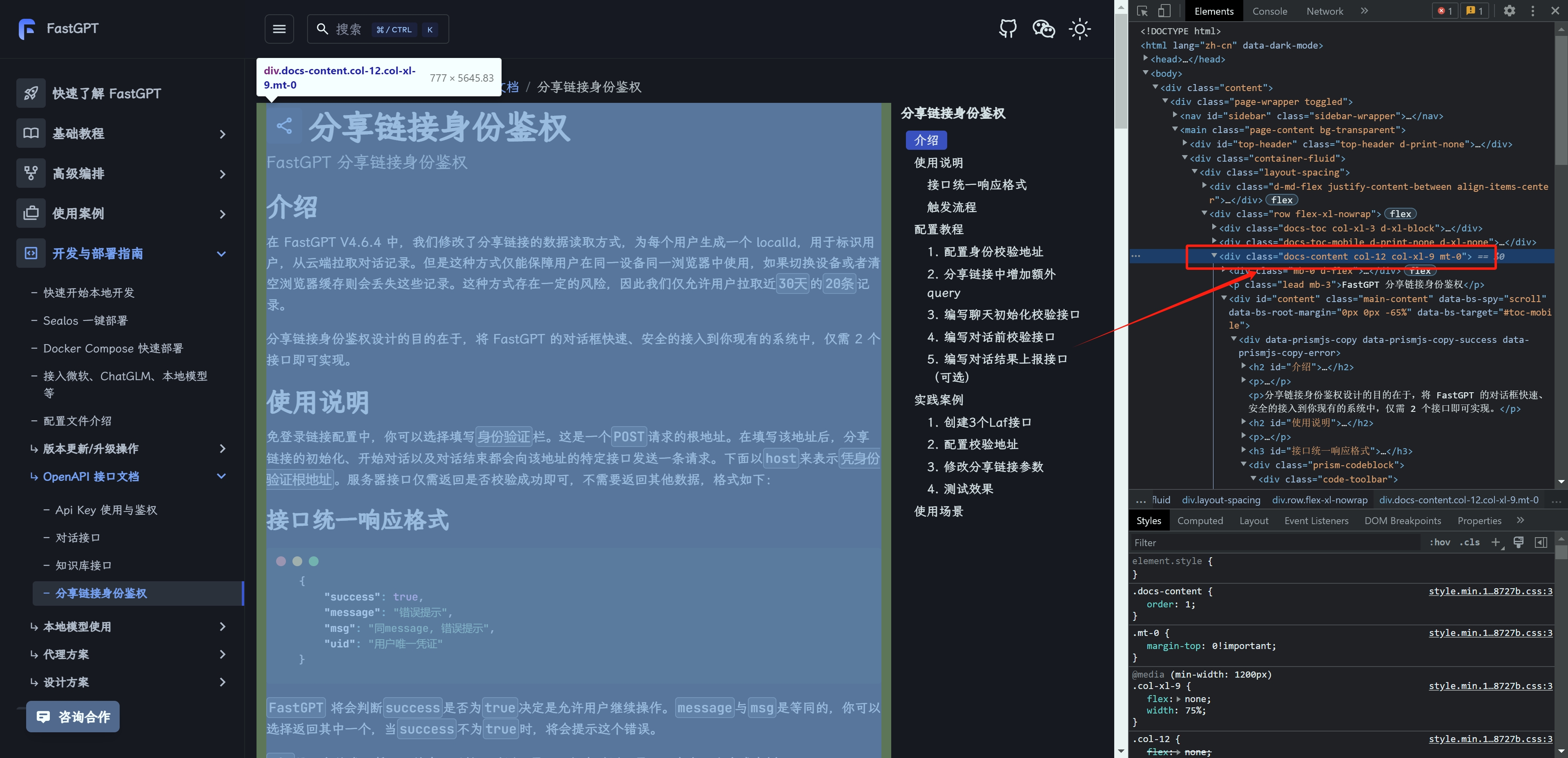Toggle DevTools device toolbar icon
Image resolution: width=1568 pixels, height=758 pixels.
1164,11
